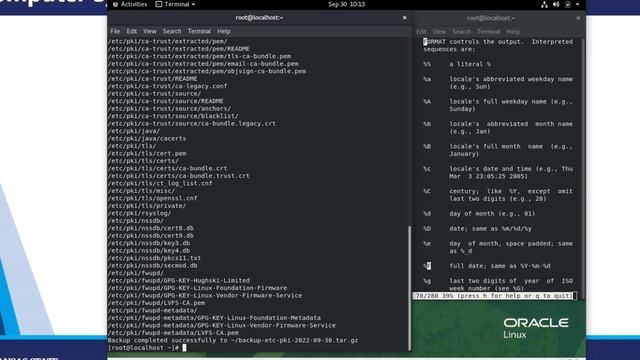
Task: Click the highlighted %F format entry in man page
Action: pyautogui.click(x=427, y=266)
